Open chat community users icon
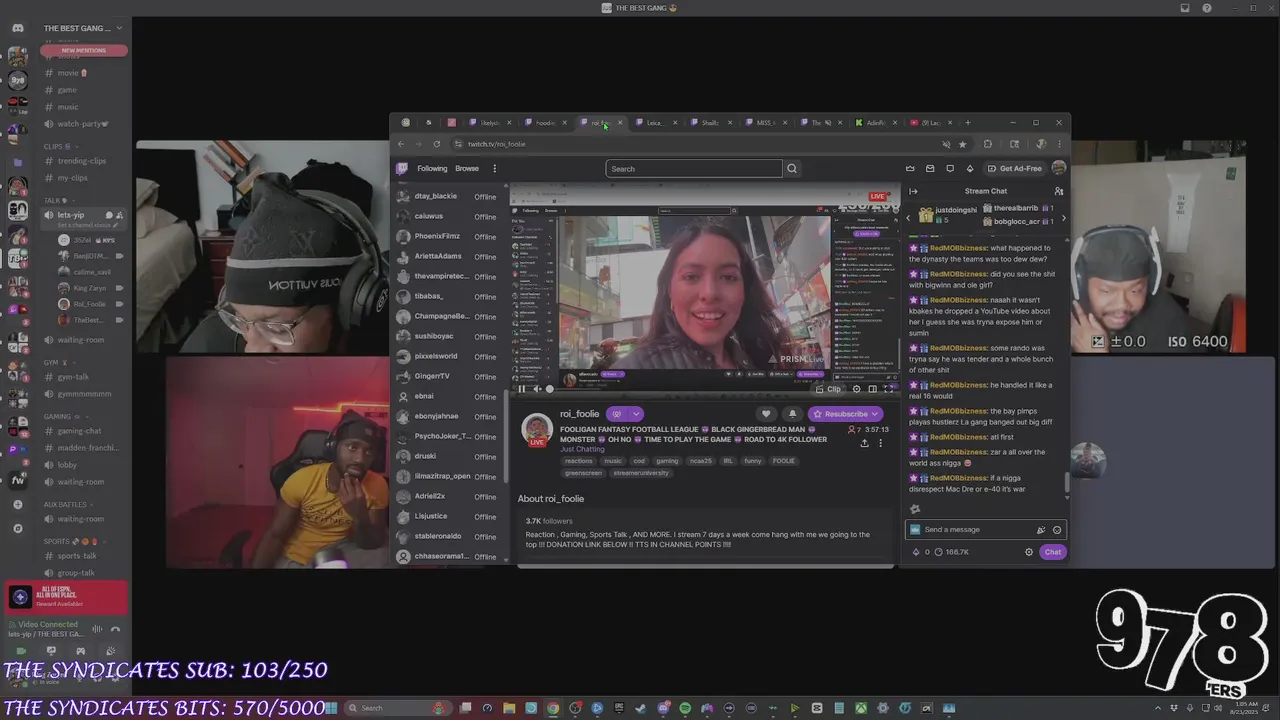Viewport: 1280px width, 720px height. pyautogui.click(x=1059, y=191)
